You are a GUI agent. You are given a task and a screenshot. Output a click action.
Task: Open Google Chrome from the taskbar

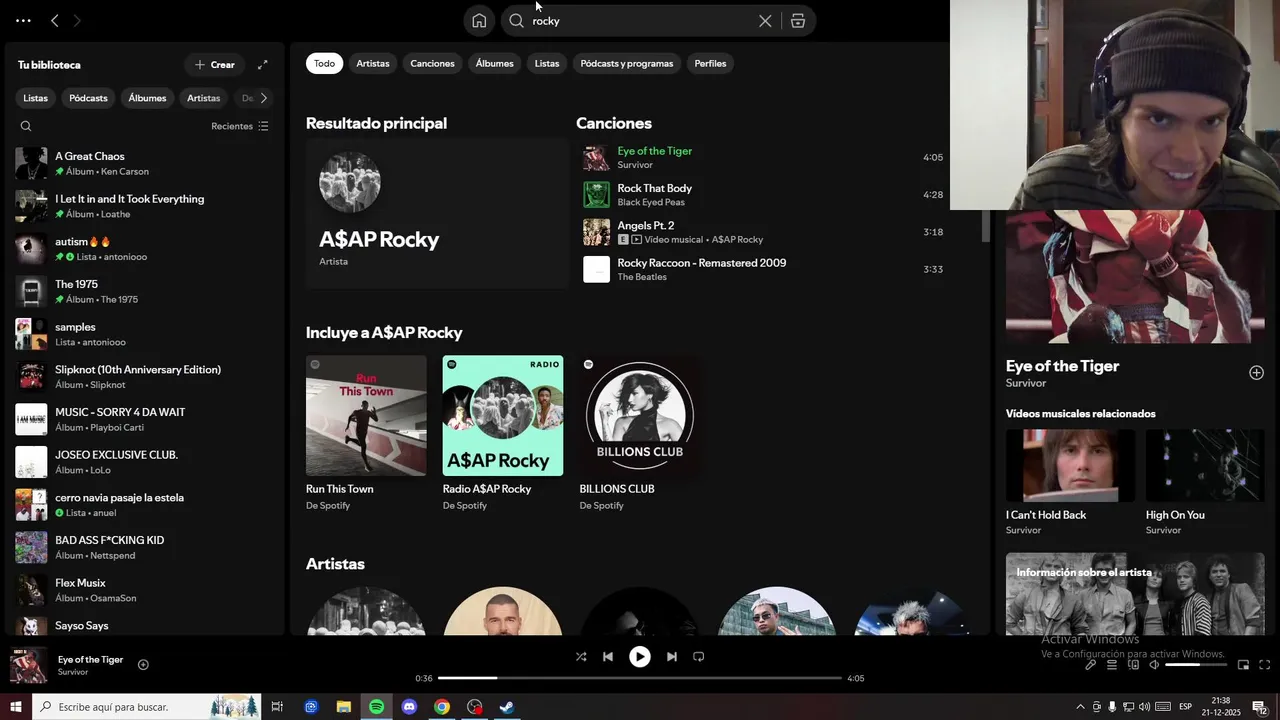442,707
